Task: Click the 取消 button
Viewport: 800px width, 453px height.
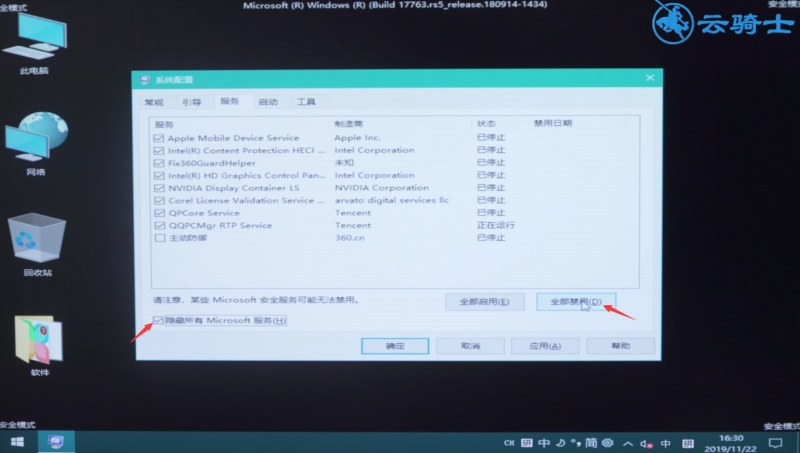Action: coord(470,346)
